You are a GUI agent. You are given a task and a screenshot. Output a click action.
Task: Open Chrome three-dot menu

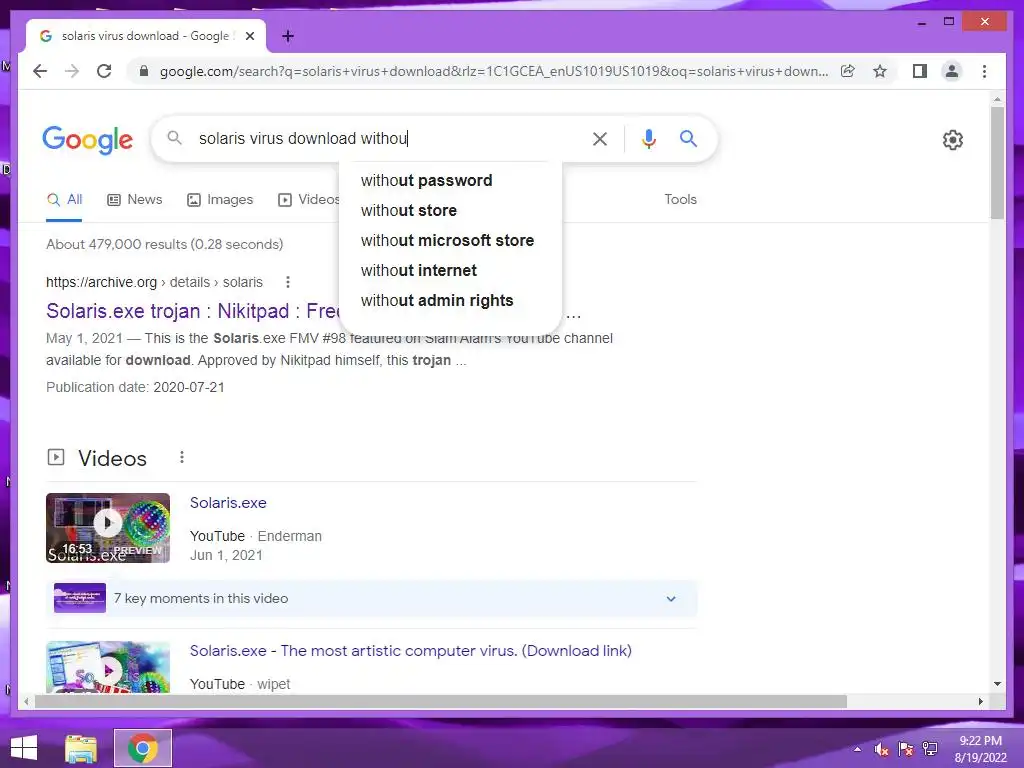click(984, 71)
